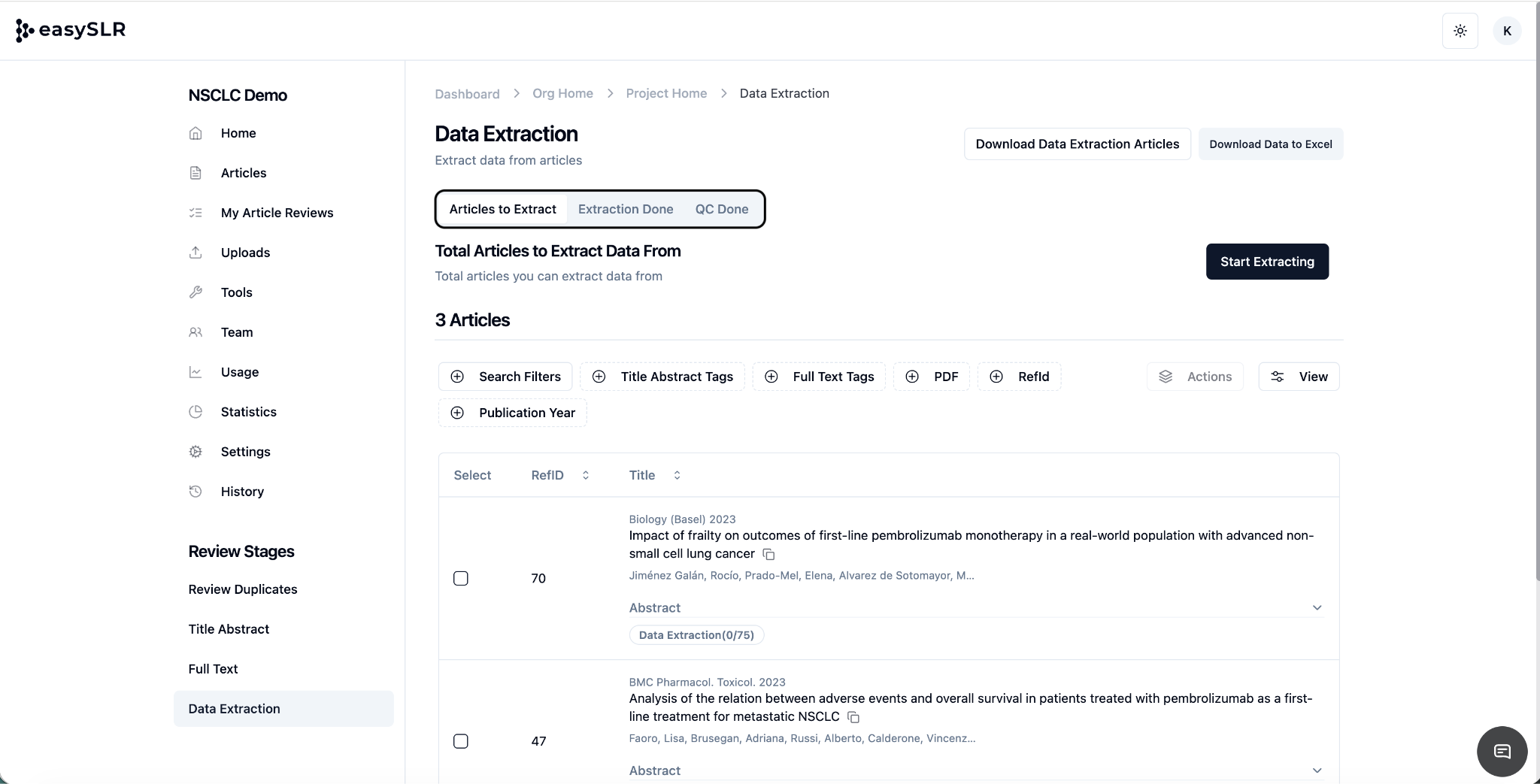Viewport: 1540px width, 784px height.
Task: Click the History clock icon
Action: coord(196,492)
